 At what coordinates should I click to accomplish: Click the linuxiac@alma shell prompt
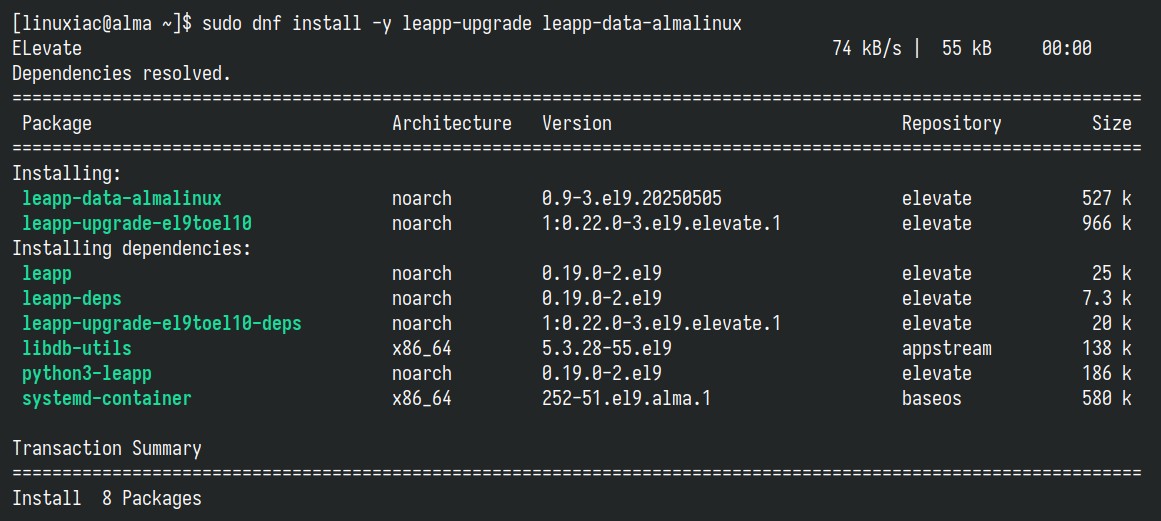click(102, 24)
